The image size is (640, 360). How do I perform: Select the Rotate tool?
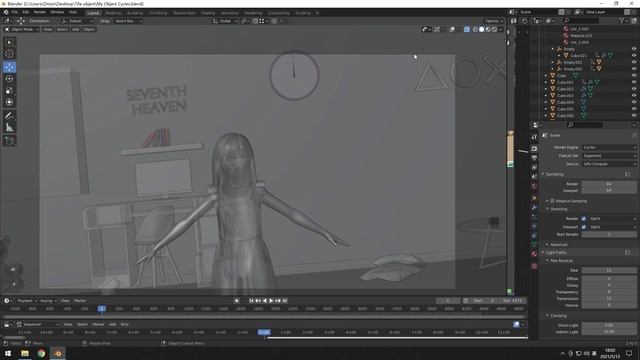[9, 79]
